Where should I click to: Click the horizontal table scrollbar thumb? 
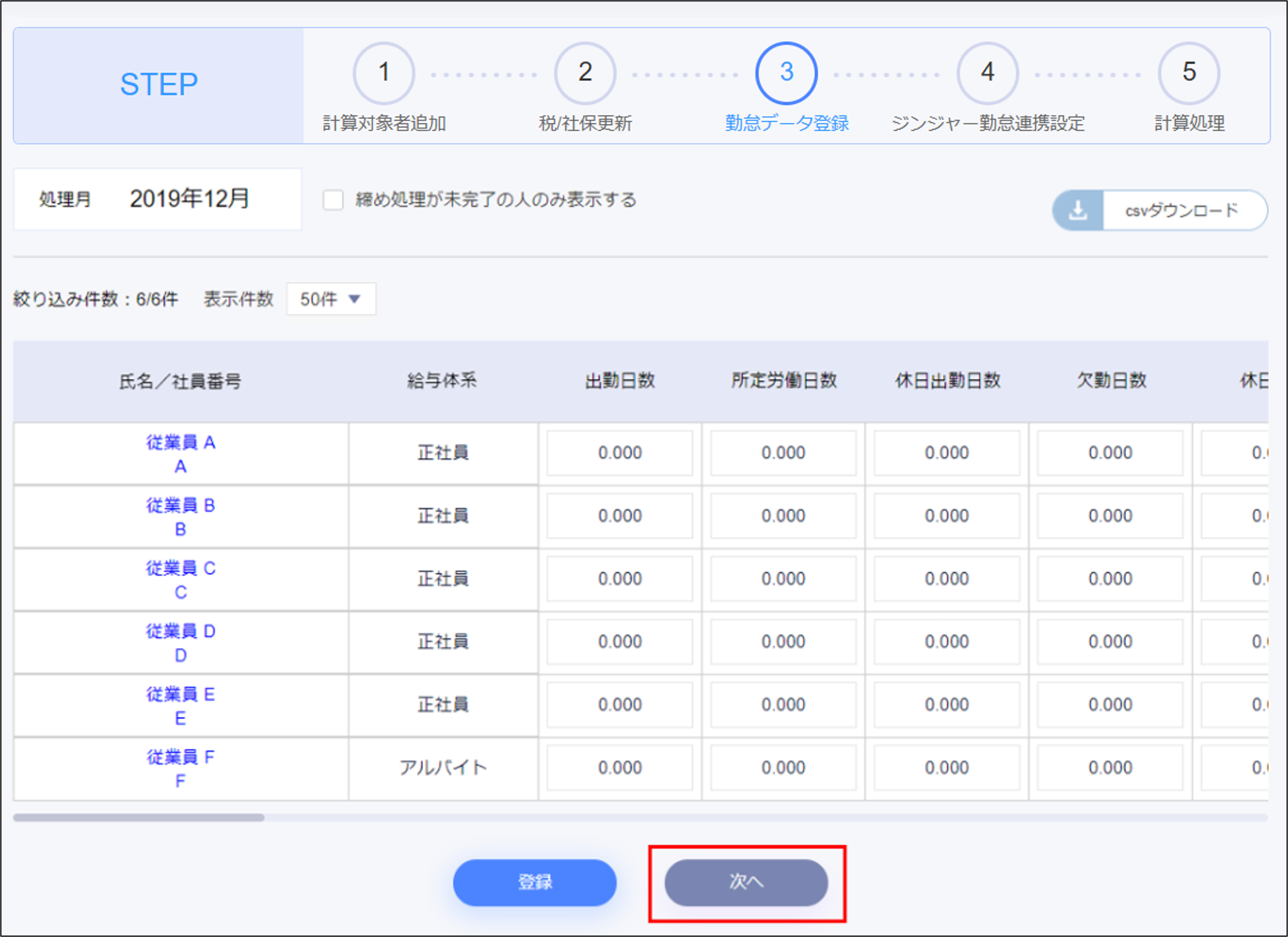139,817
